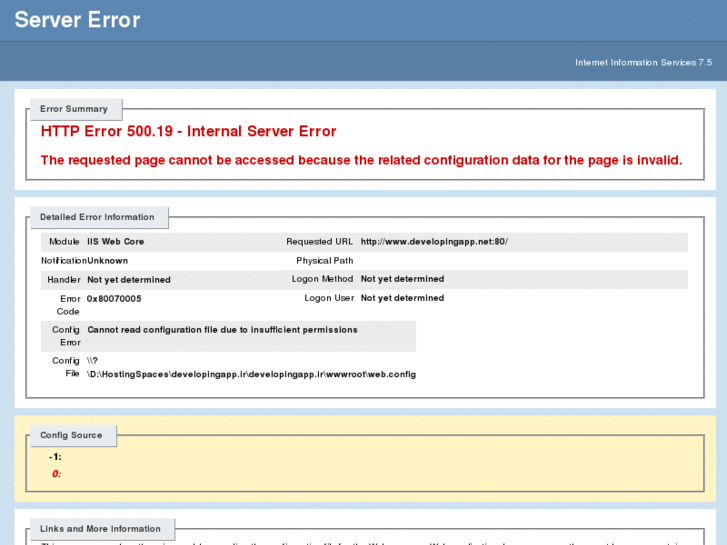Click the Module field label
The width and height of the screenshot is (727, 545).
click(x=64, y=242)
